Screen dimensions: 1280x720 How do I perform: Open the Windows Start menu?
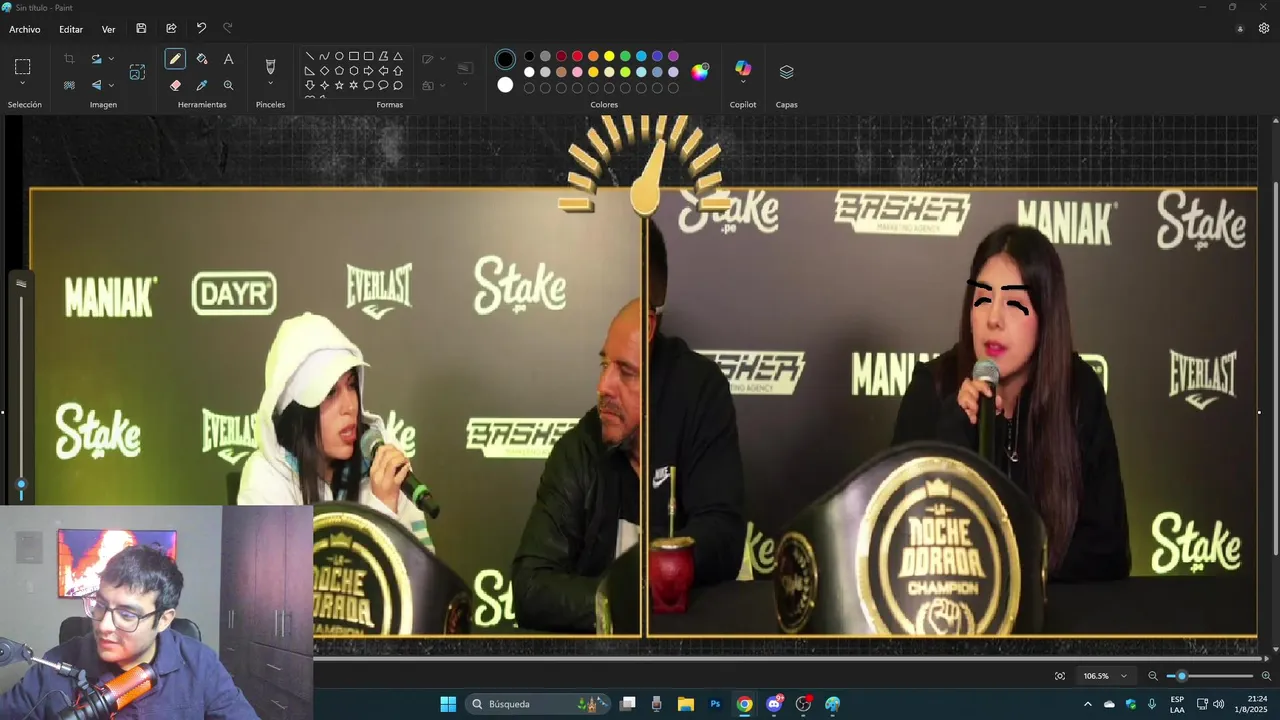click(x=448, y=704)
